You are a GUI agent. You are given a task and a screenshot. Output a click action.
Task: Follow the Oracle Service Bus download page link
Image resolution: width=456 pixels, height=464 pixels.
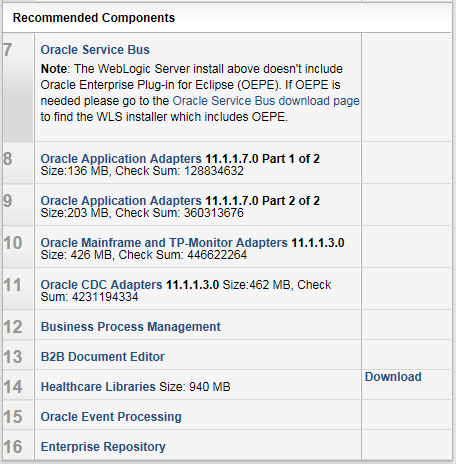266,101
